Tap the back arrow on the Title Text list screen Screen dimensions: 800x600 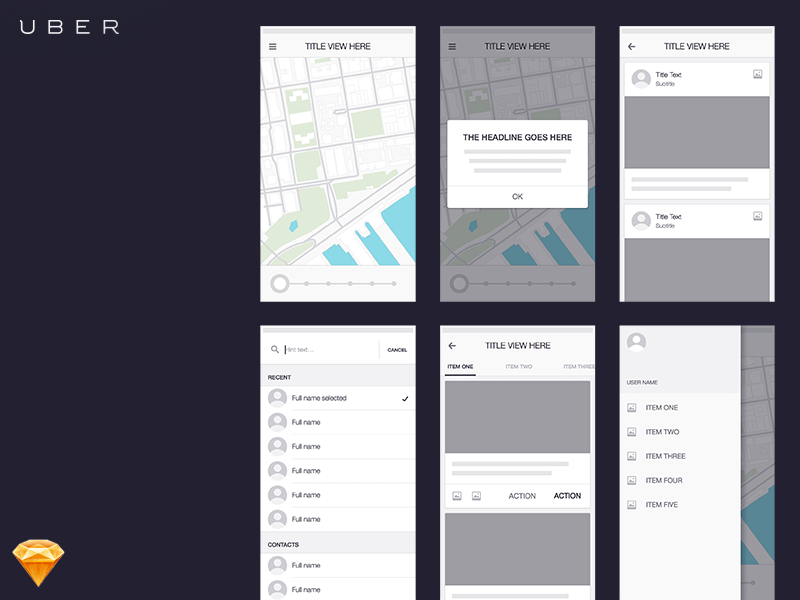tap(631, 46)
